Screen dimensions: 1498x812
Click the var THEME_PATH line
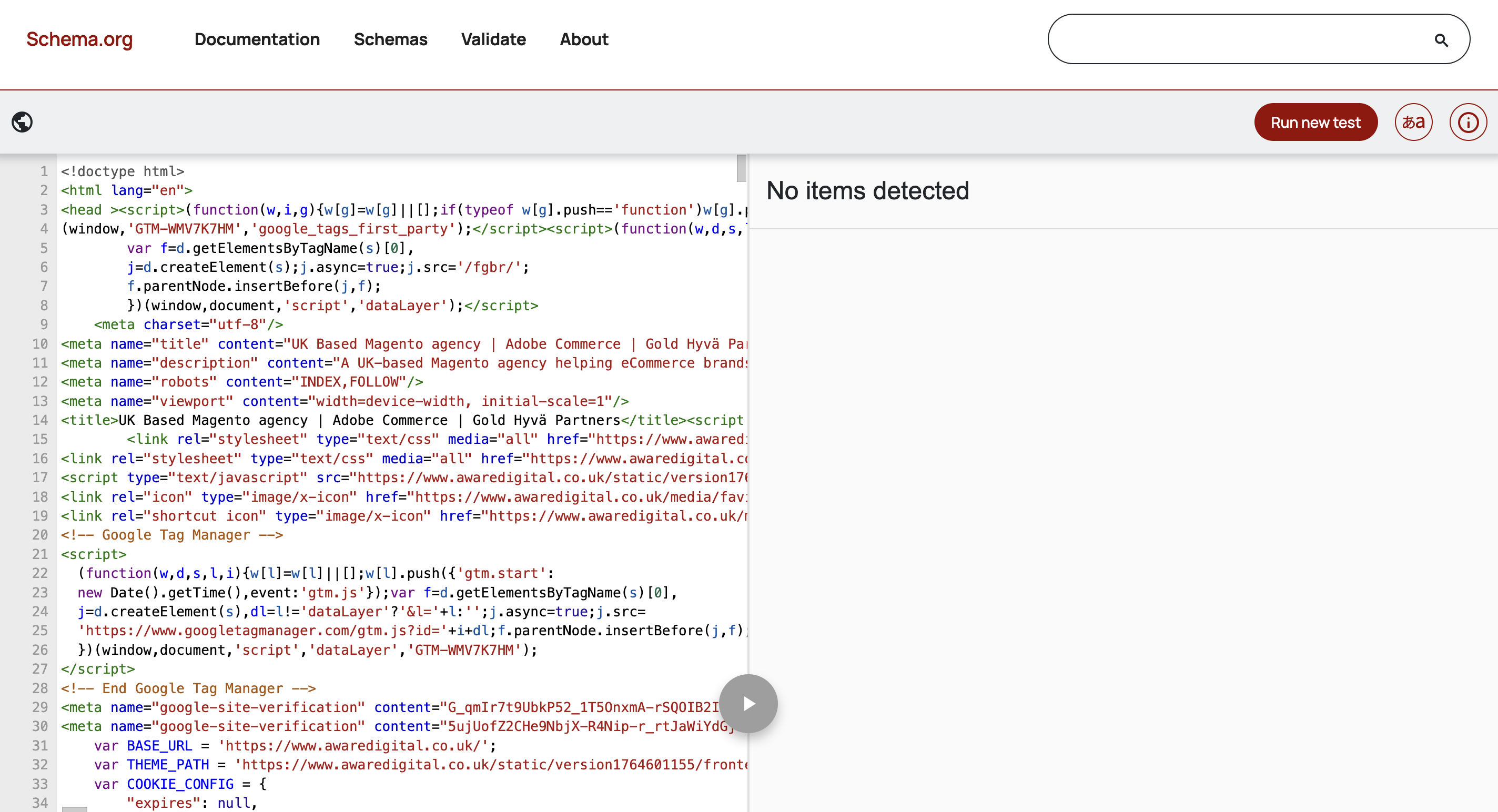(x=420, y=764)
